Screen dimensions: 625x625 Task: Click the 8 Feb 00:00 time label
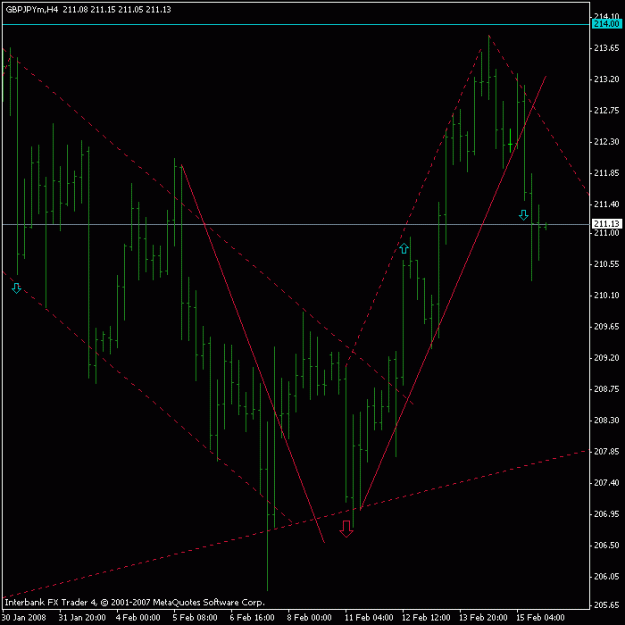309,617
